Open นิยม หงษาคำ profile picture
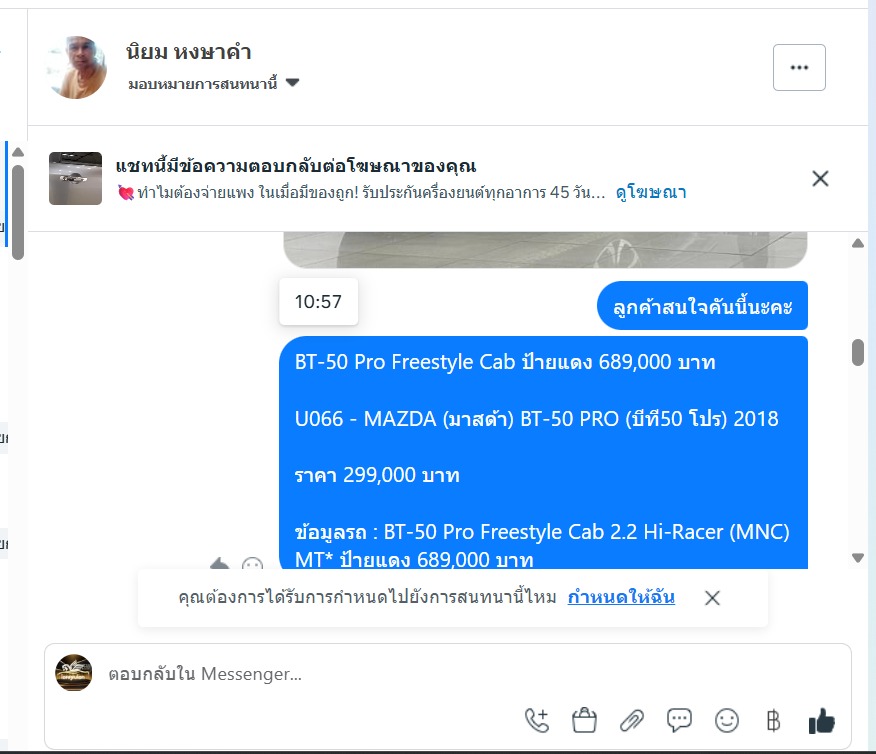The height and width of the screenshot is (754, 876). 77,68
